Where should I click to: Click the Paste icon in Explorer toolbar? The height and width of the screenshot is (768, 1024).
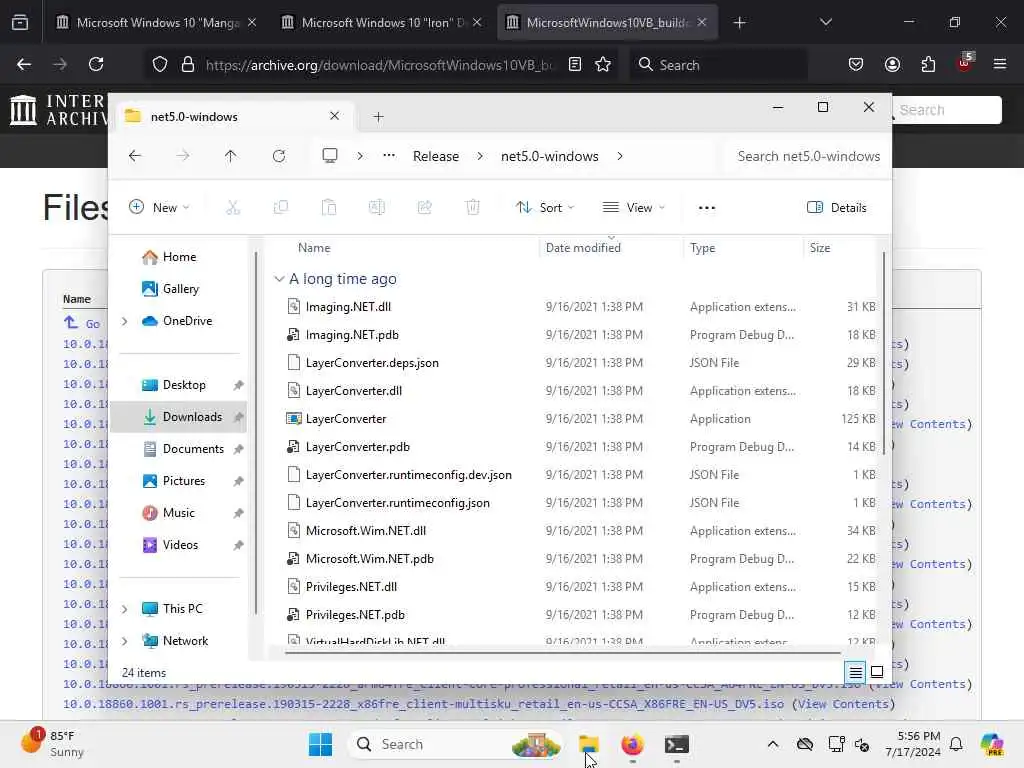[328, 208]
